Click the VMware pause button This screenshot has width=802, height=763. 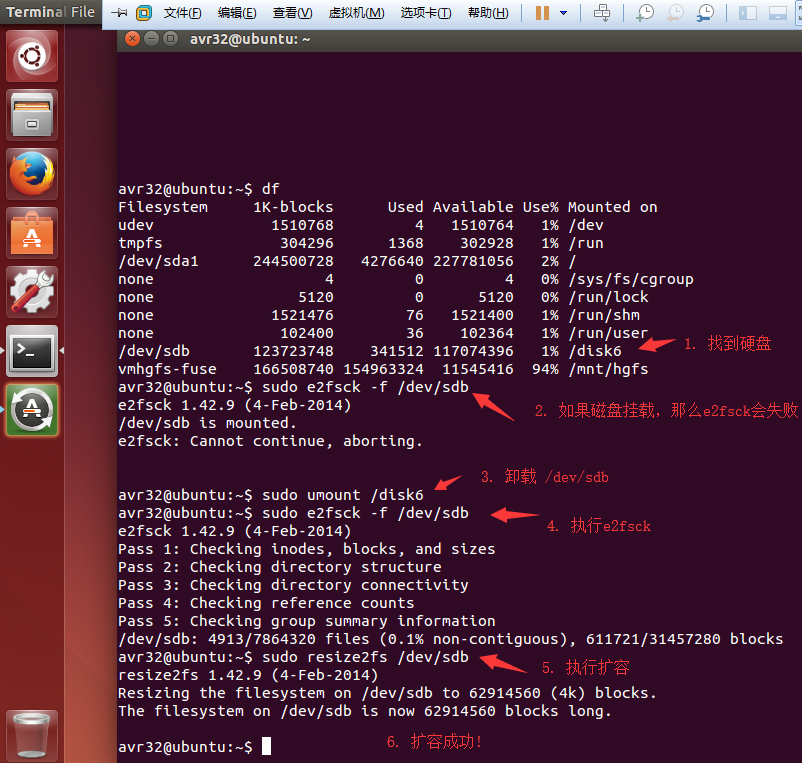pyautogui.click(x=542, y=13)
